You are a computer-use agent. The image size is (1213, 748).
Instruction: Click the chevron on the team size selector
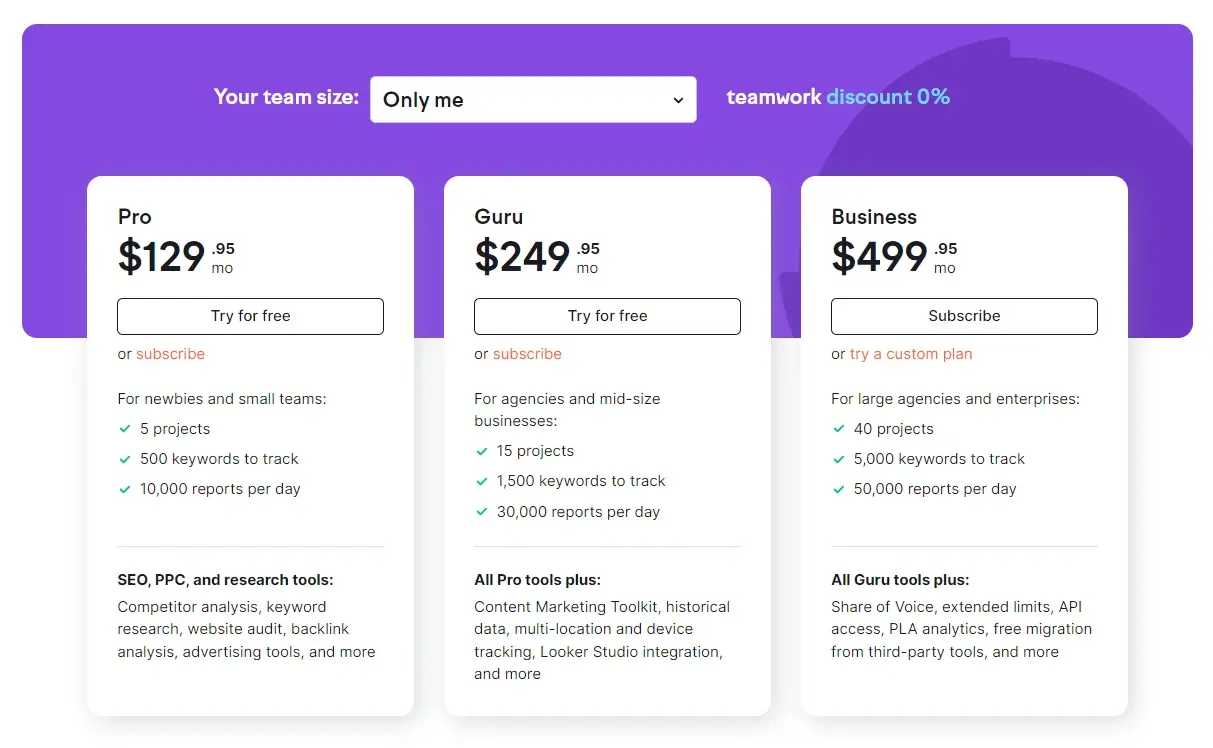pyautogui.click(x=678, y=99)
